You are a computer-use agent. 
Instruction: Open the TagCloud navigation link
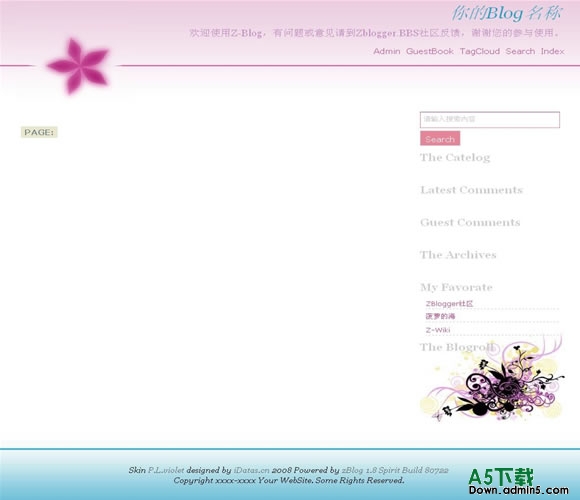[480, 51]
